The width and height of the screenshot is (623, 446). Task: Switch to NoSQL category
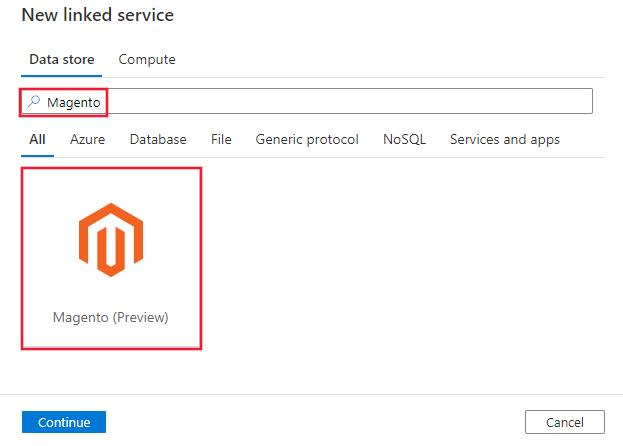tap(404, 140)
